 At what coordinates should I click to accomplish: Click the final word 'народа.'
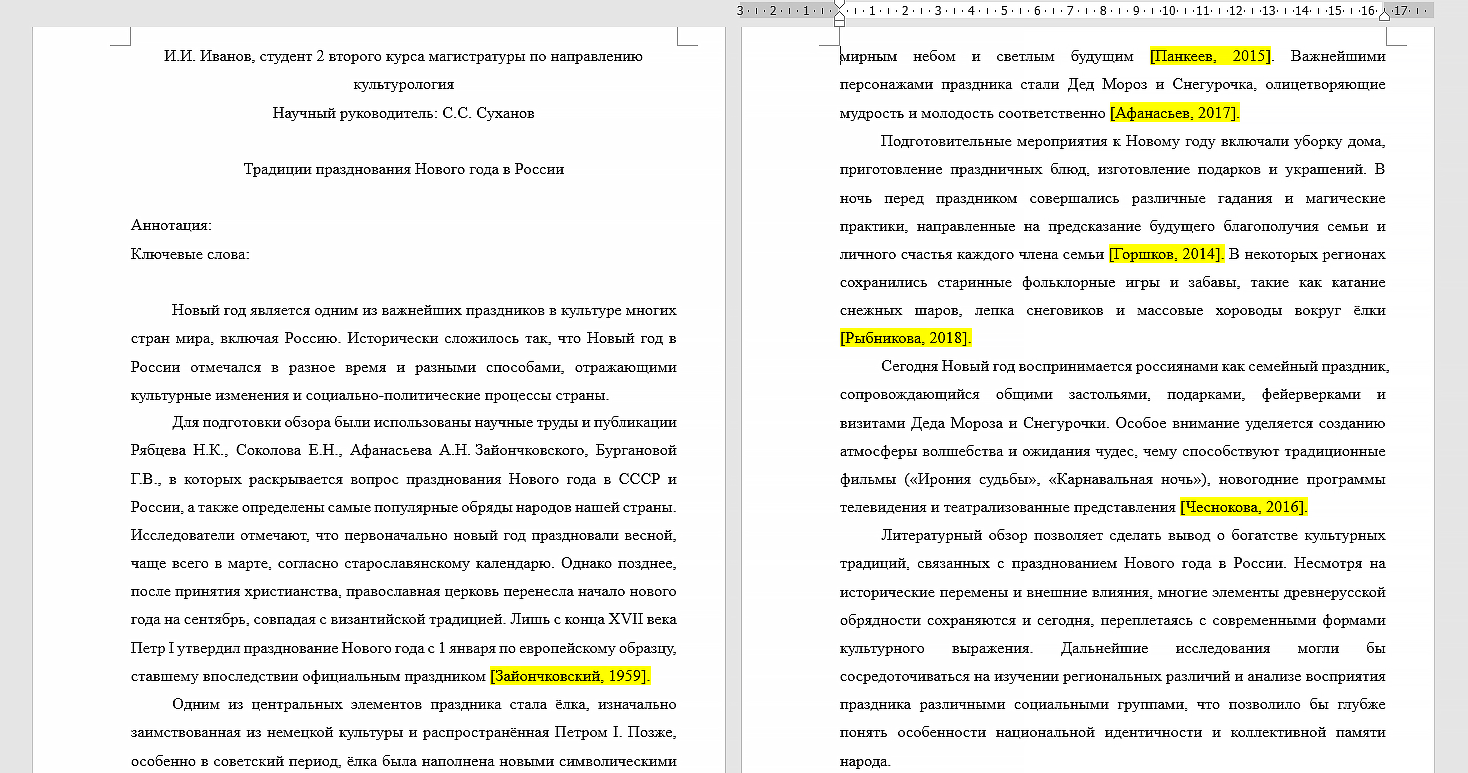(x=865, y=761)
